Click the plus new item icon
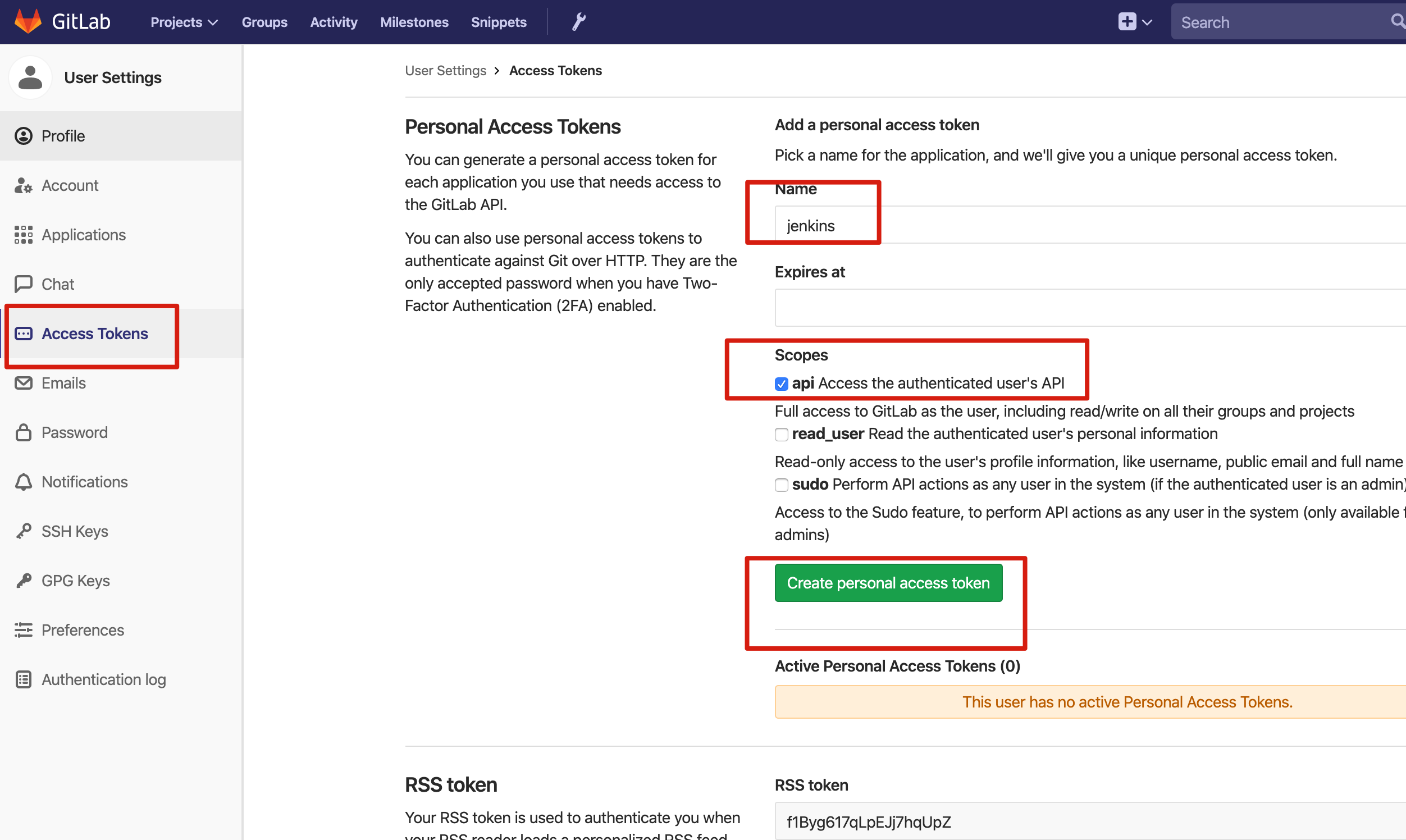The width and height of the screenshot is (1406, 840). pos(1127,22)
